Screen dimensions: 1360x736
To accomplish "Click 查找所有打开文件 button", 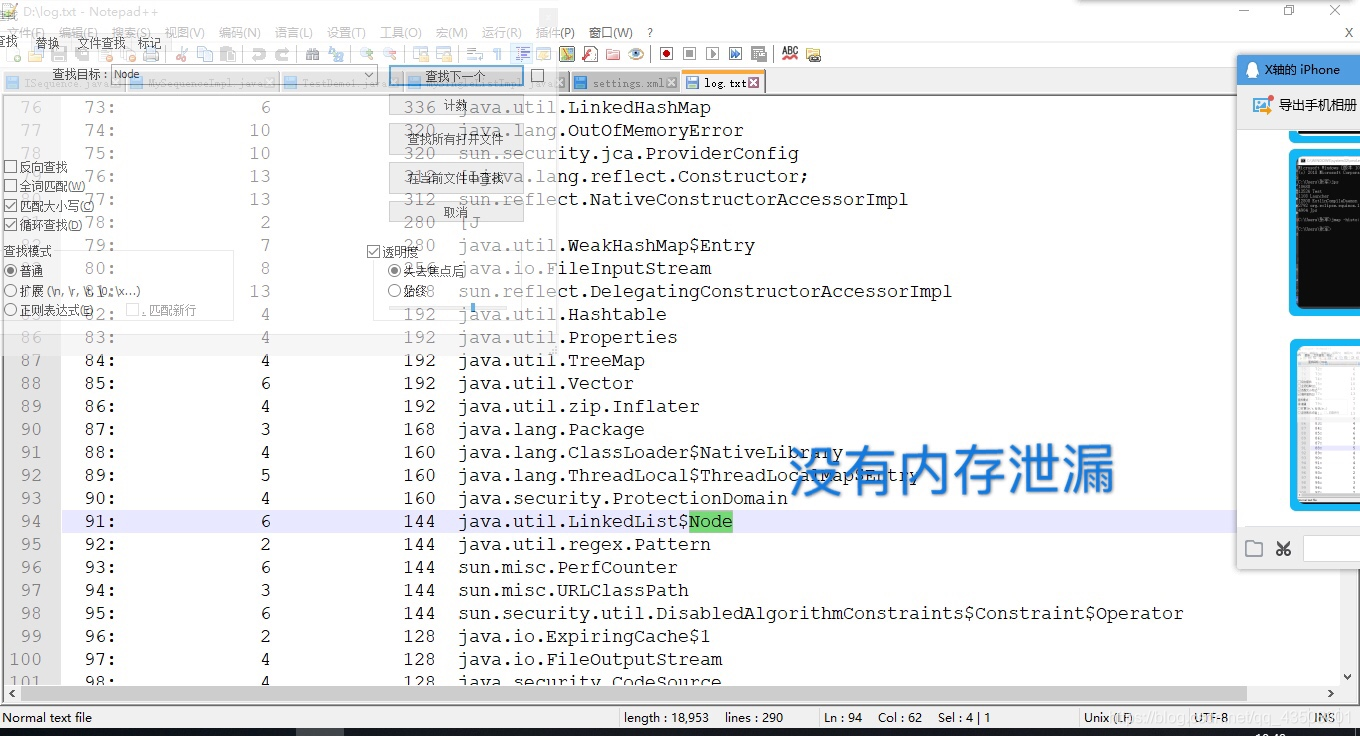I will click(455, 139).
